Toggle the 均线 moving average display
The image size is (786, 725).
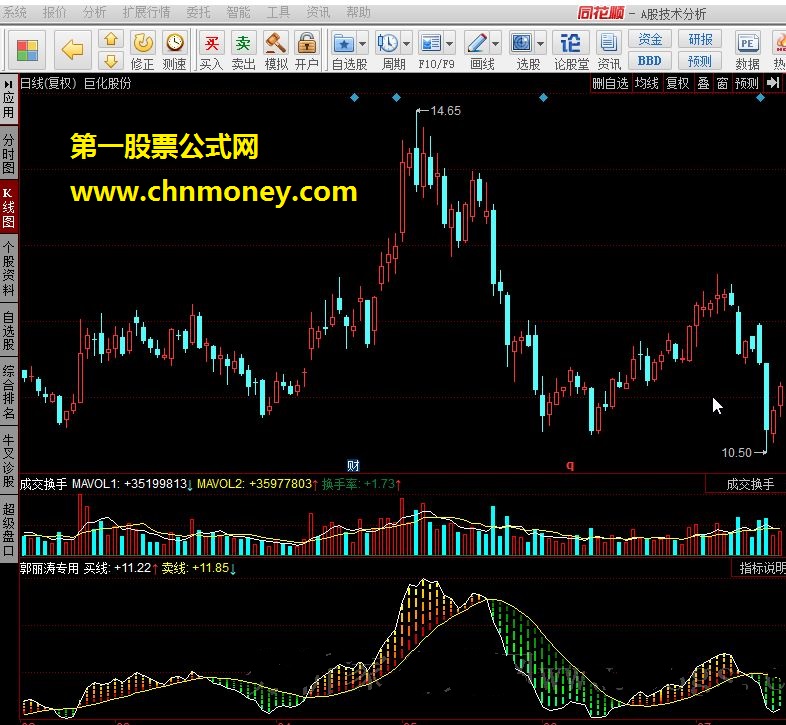point(647,83)
